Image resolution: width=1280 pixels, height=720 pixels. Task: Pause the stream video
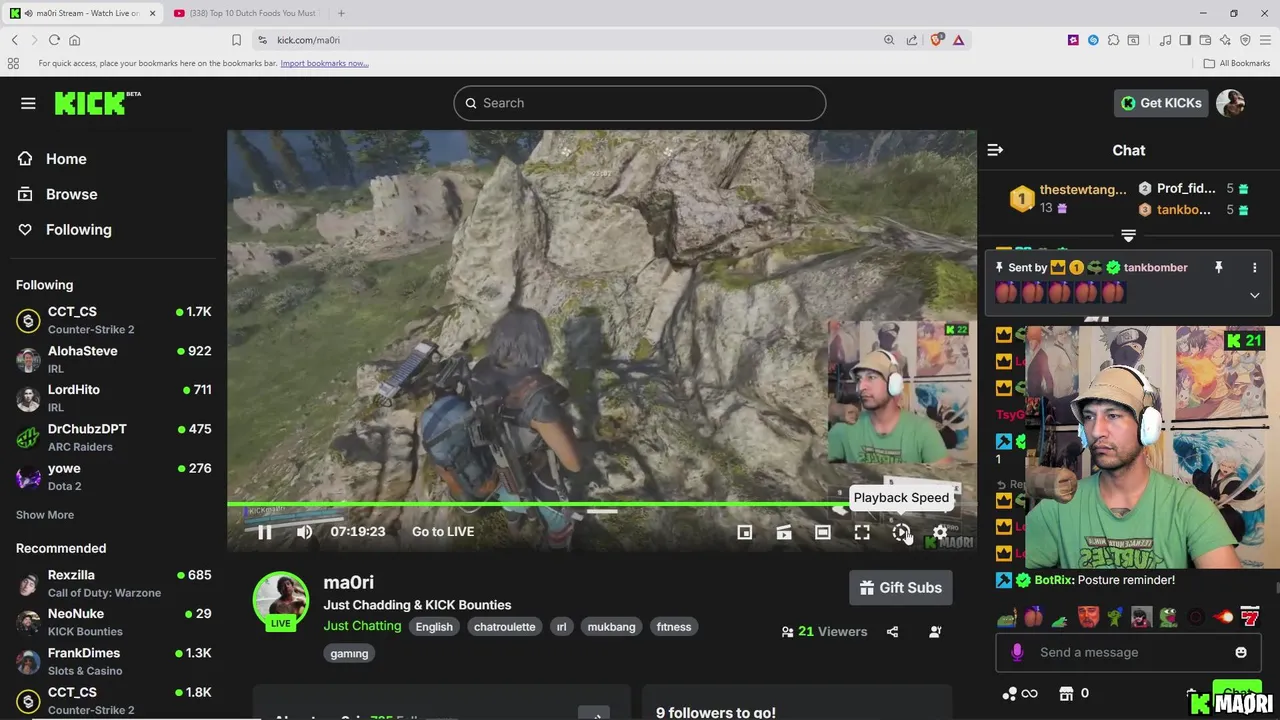(264, 532)
